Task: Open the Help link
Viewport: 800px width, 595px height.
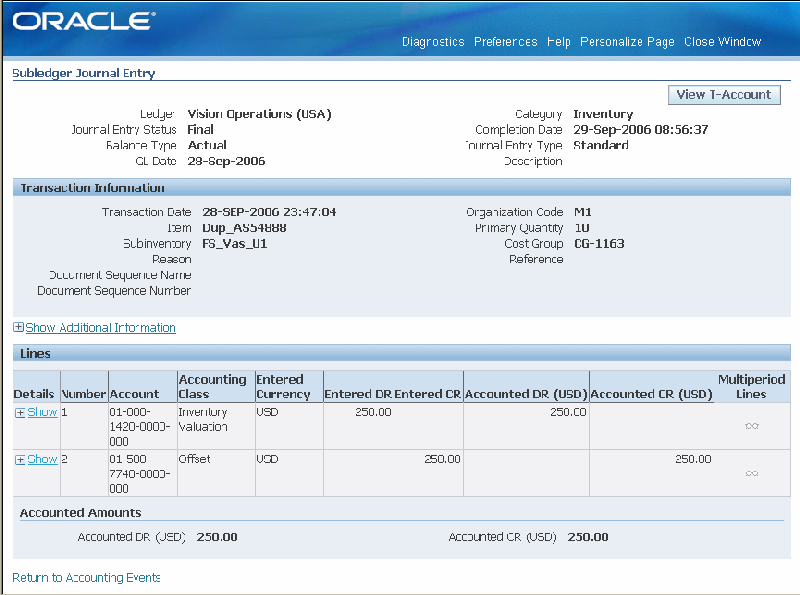Action: coord(559,42)
